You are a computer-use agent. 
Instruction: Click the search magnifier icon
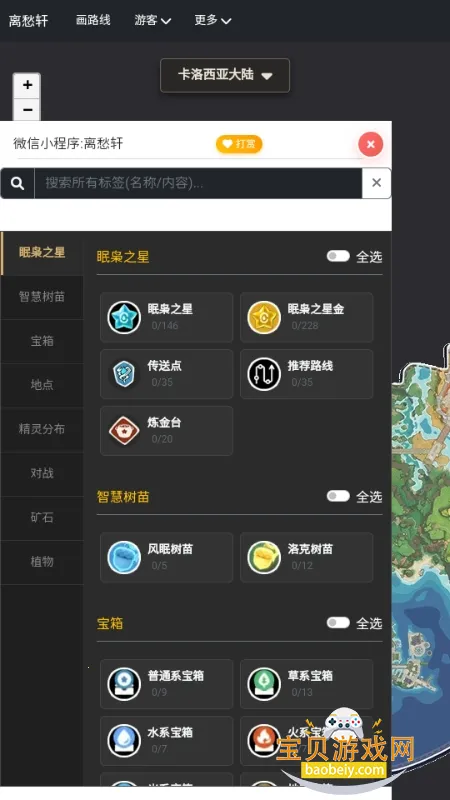point(17,183)
